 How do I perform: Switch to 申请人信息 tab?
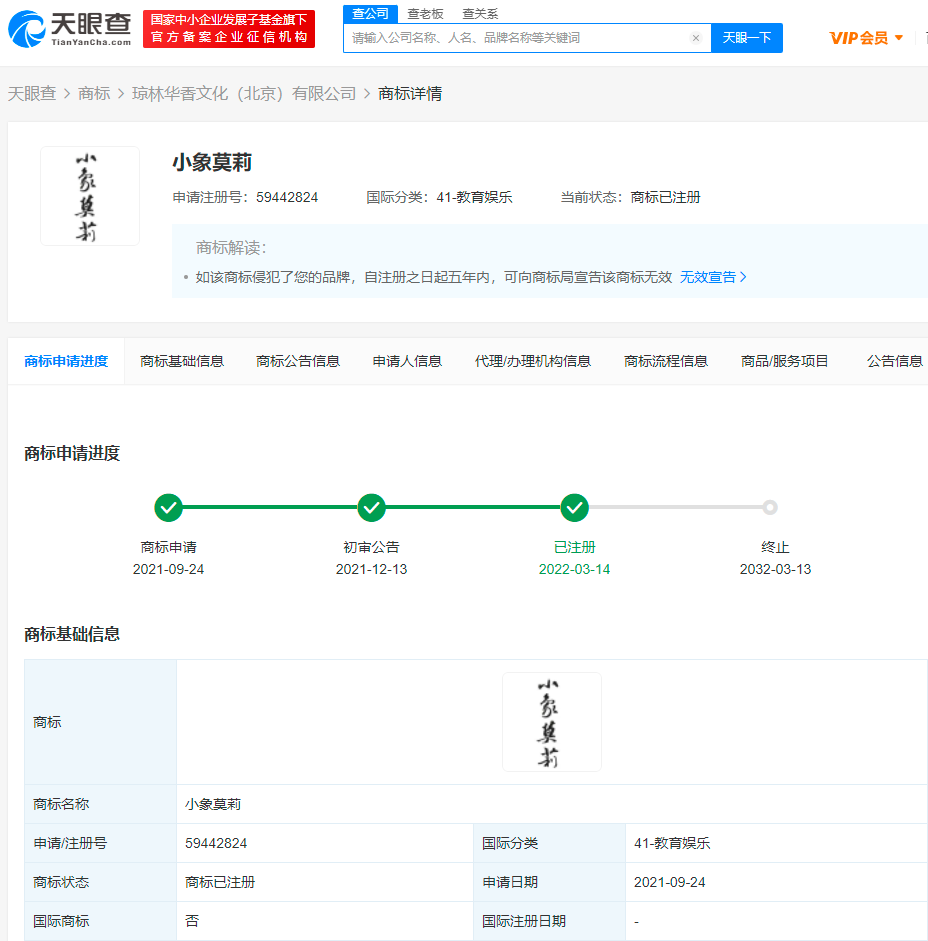407,361
